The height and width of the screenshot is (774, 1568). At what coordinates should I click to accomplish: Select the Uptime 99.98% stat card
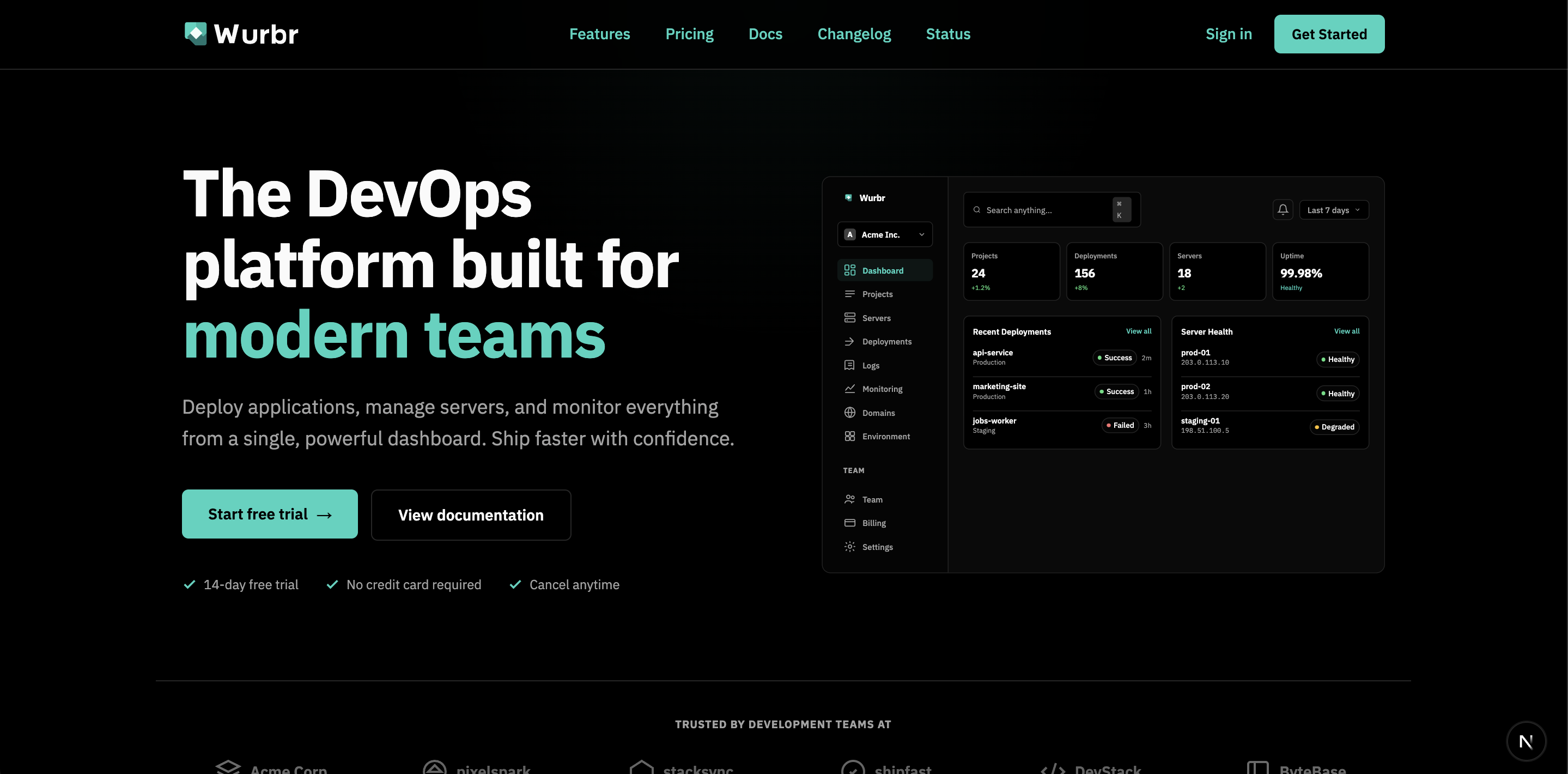(x=1320, y=271)
